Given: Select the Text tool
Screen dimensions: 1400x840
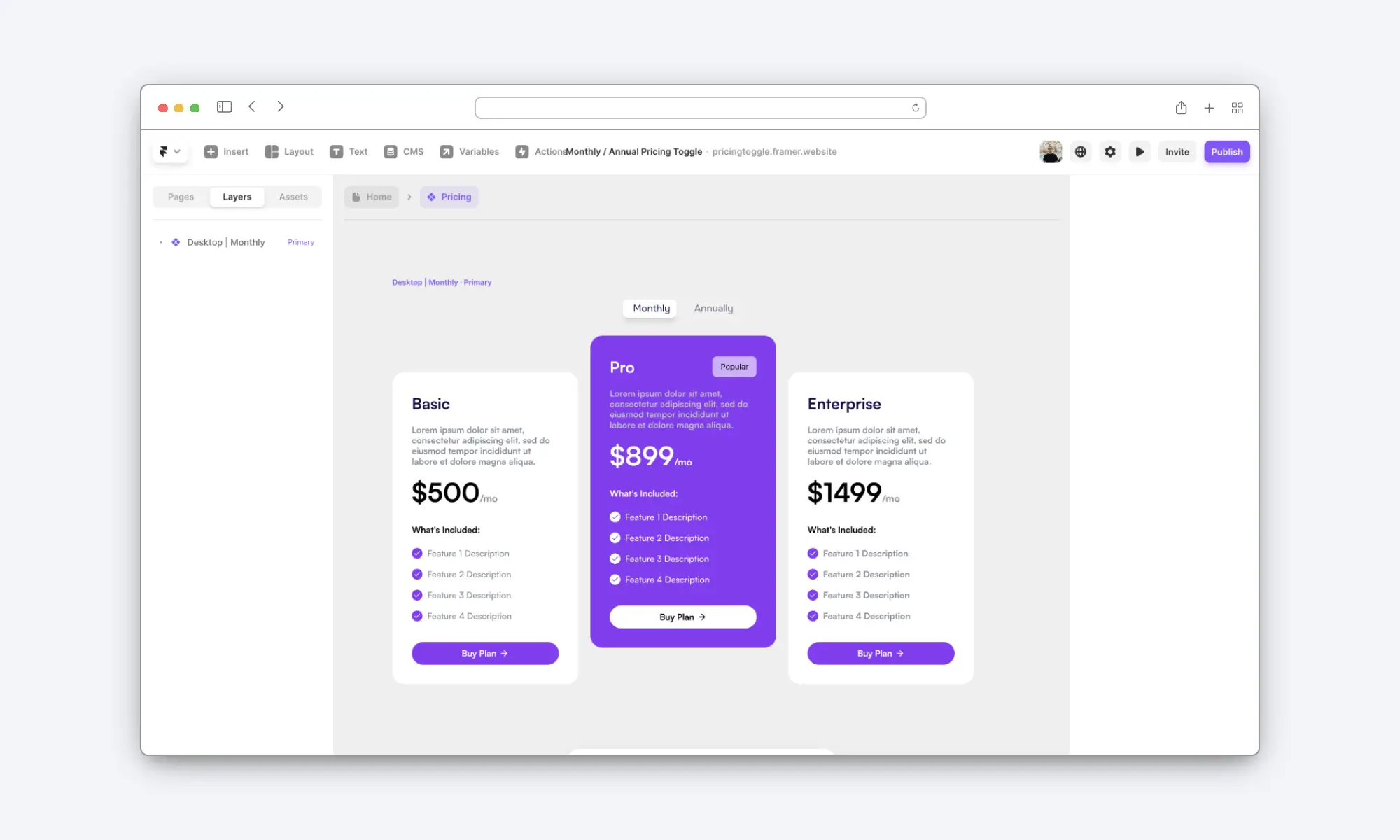Looking at the screenshot, I should (348, 151).
